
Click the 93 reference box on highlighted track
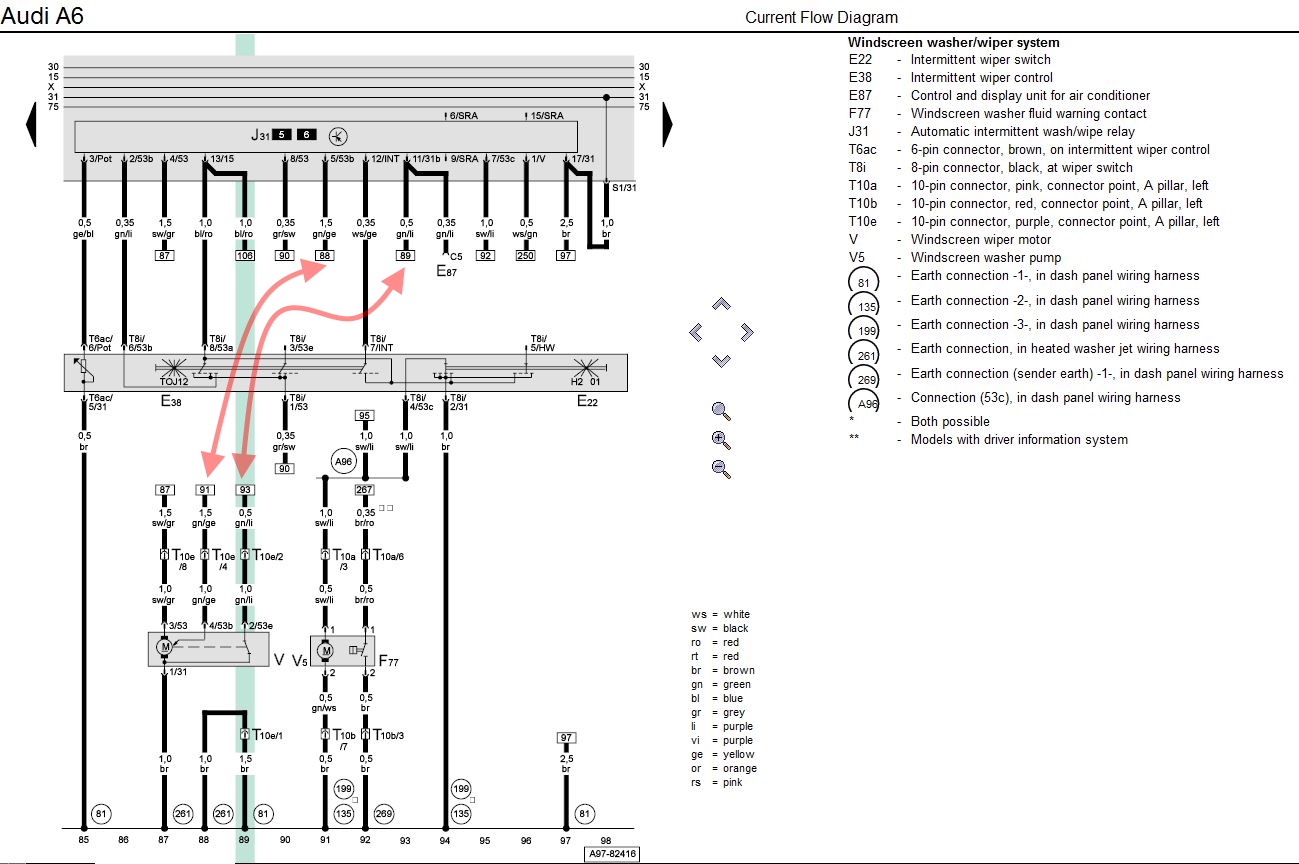click(244, 490)
